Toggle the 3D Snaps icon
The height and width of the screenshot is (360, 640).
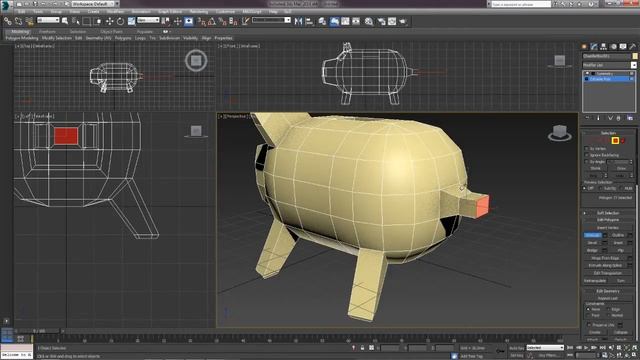201,21
